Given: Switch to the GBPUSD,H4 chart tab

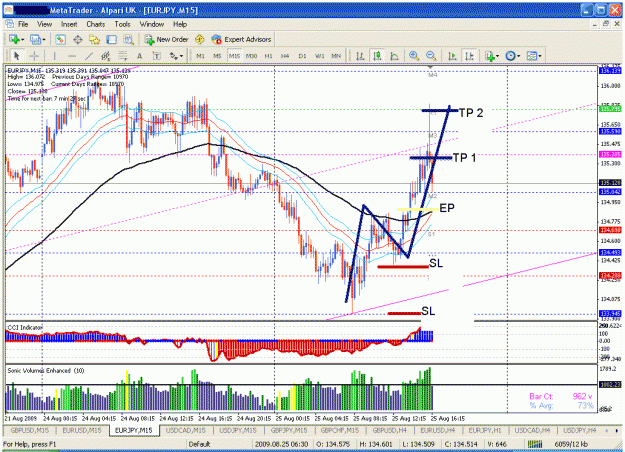Looking at the screenshot, I should 389,430.
